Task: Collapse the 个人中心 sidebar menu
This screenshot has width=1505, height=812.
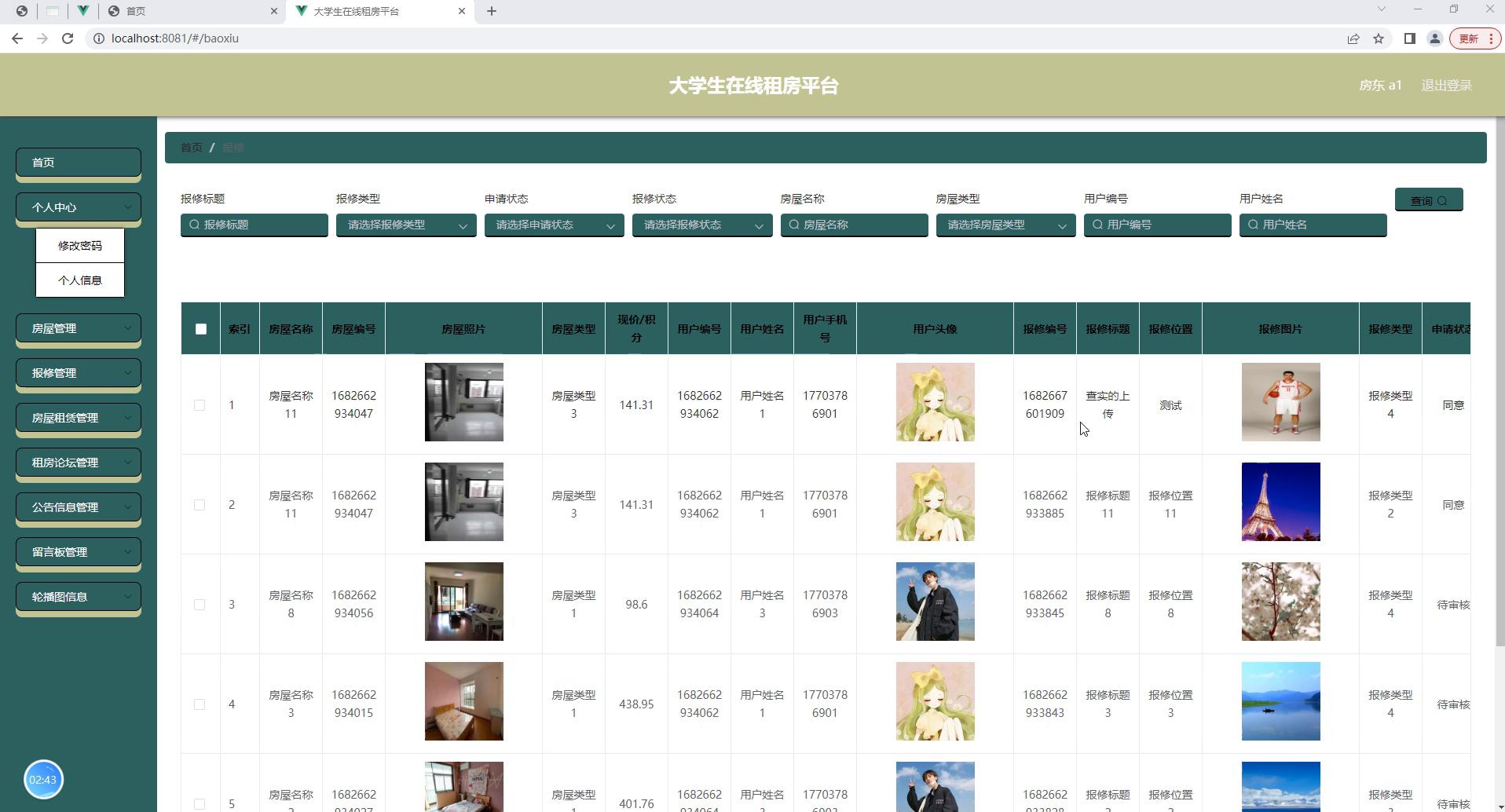Action: (x=79, y=207)
